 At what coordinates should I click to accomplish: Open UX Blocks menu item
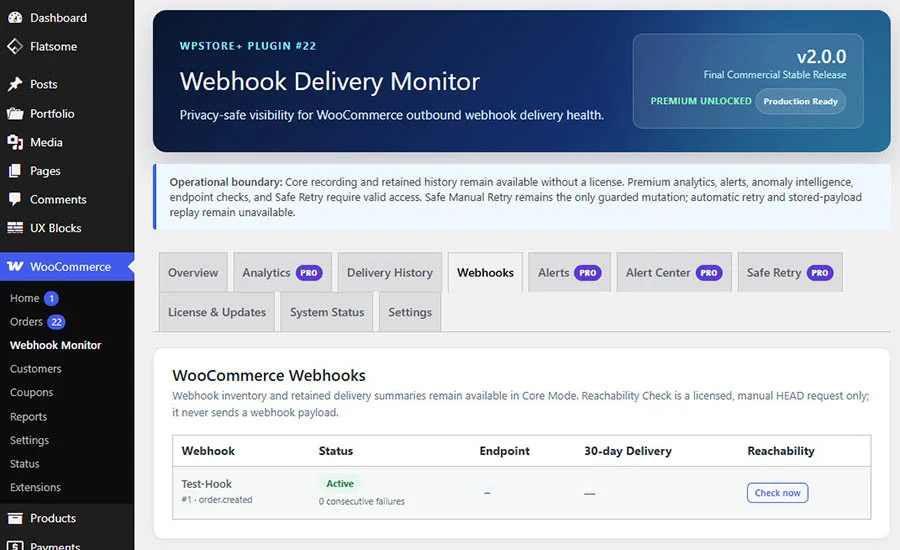click(x=56, y=228)
